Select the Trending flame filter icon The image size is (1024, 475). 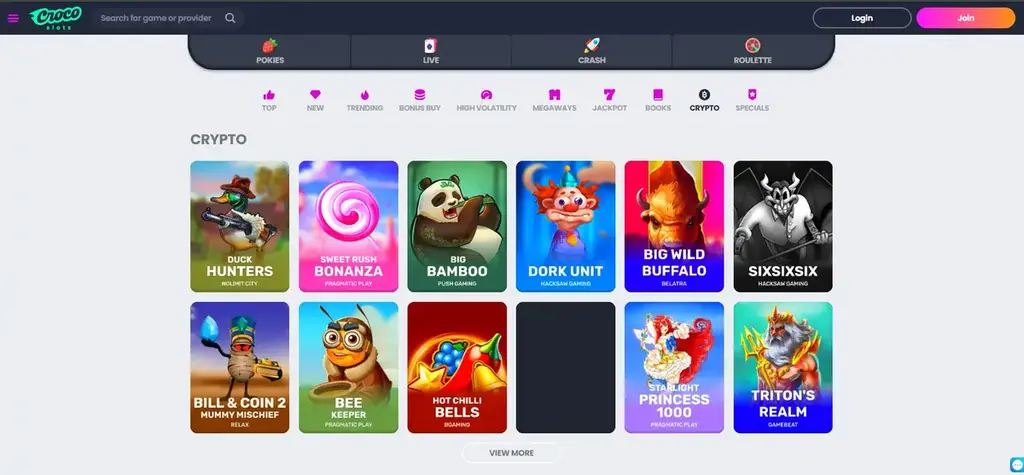364,95
